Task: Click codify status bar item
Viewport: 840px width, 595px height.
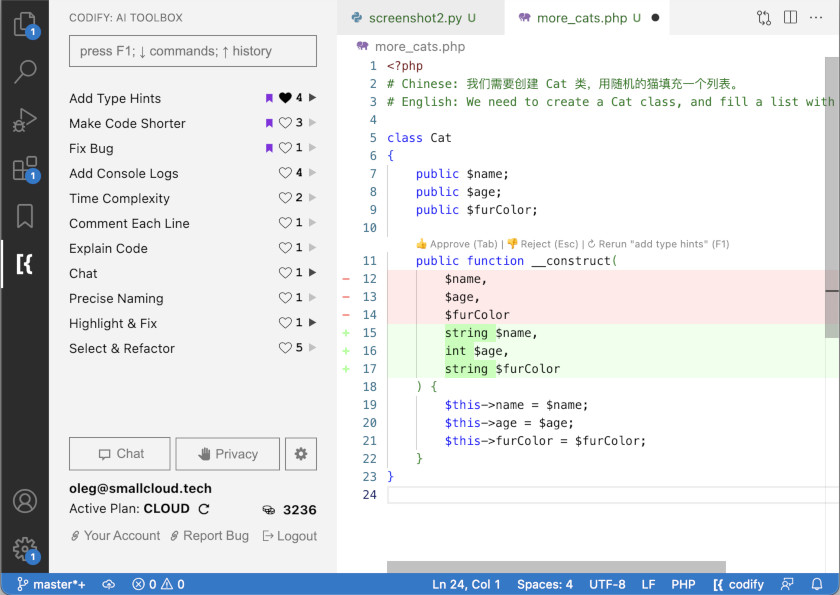Action: click(739, 584)
